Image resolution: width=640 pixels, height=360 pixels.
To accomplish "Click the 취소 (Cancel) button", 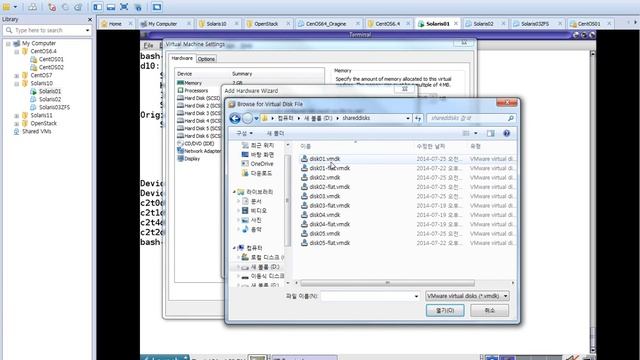I will tap(489, 311).
